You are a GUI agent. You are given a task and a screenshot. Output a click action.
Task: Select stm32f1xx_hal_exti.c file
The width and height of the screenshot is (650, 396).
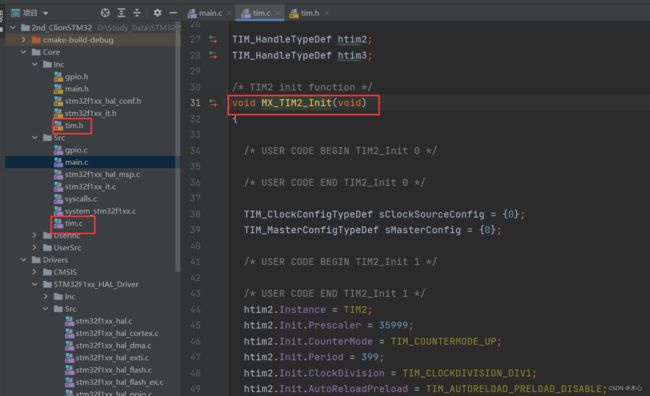[x=107, y=357]
